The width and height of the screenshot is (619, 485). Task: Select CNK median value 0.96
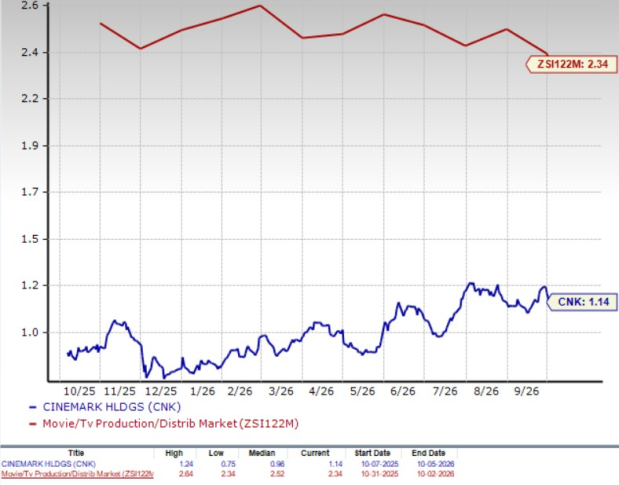(278, 464)
